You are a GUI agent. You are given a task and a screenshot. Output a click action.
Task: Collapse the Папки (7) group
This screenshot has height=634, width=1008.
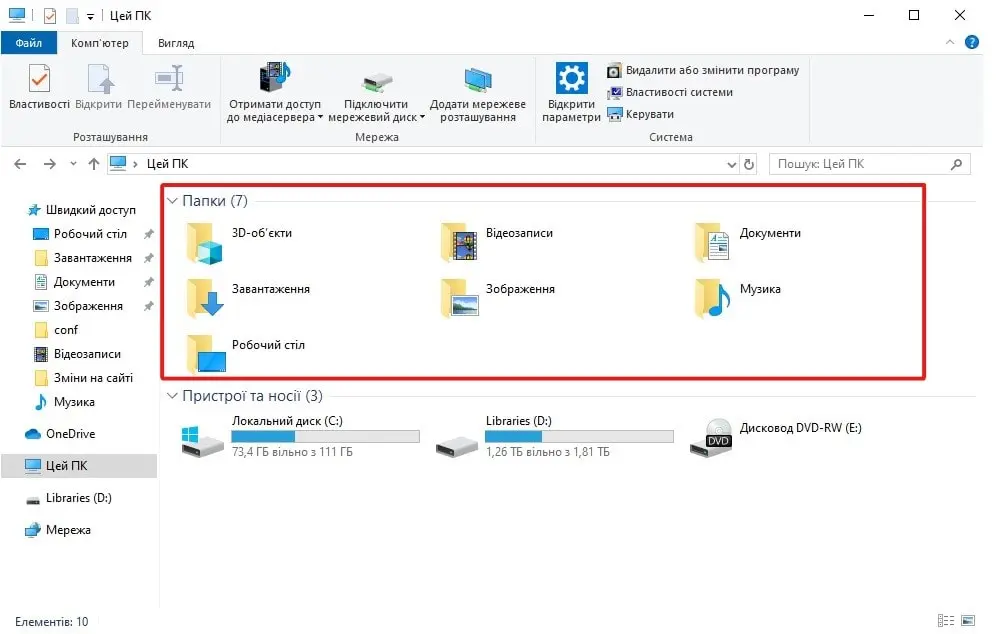[x=172, y=201]
